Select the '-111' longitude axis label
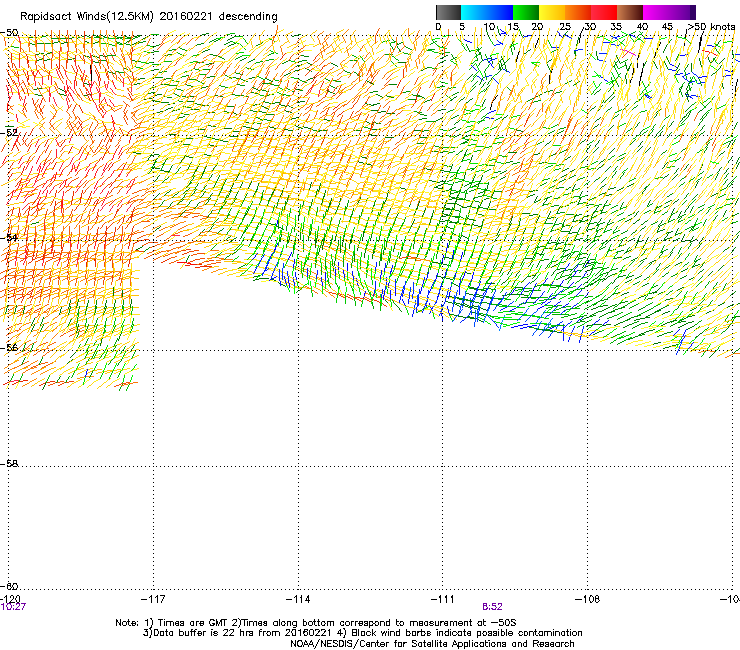The image size is (740, 650). click(443, 599)
